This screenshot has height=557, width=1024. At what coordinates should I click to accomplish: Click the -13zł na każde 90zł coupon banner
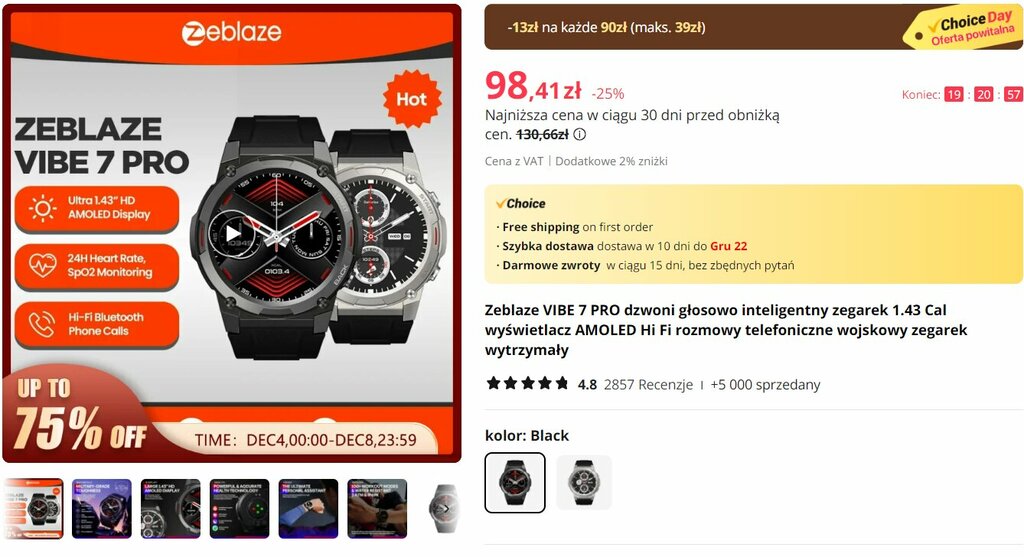[x=606, y=27]
